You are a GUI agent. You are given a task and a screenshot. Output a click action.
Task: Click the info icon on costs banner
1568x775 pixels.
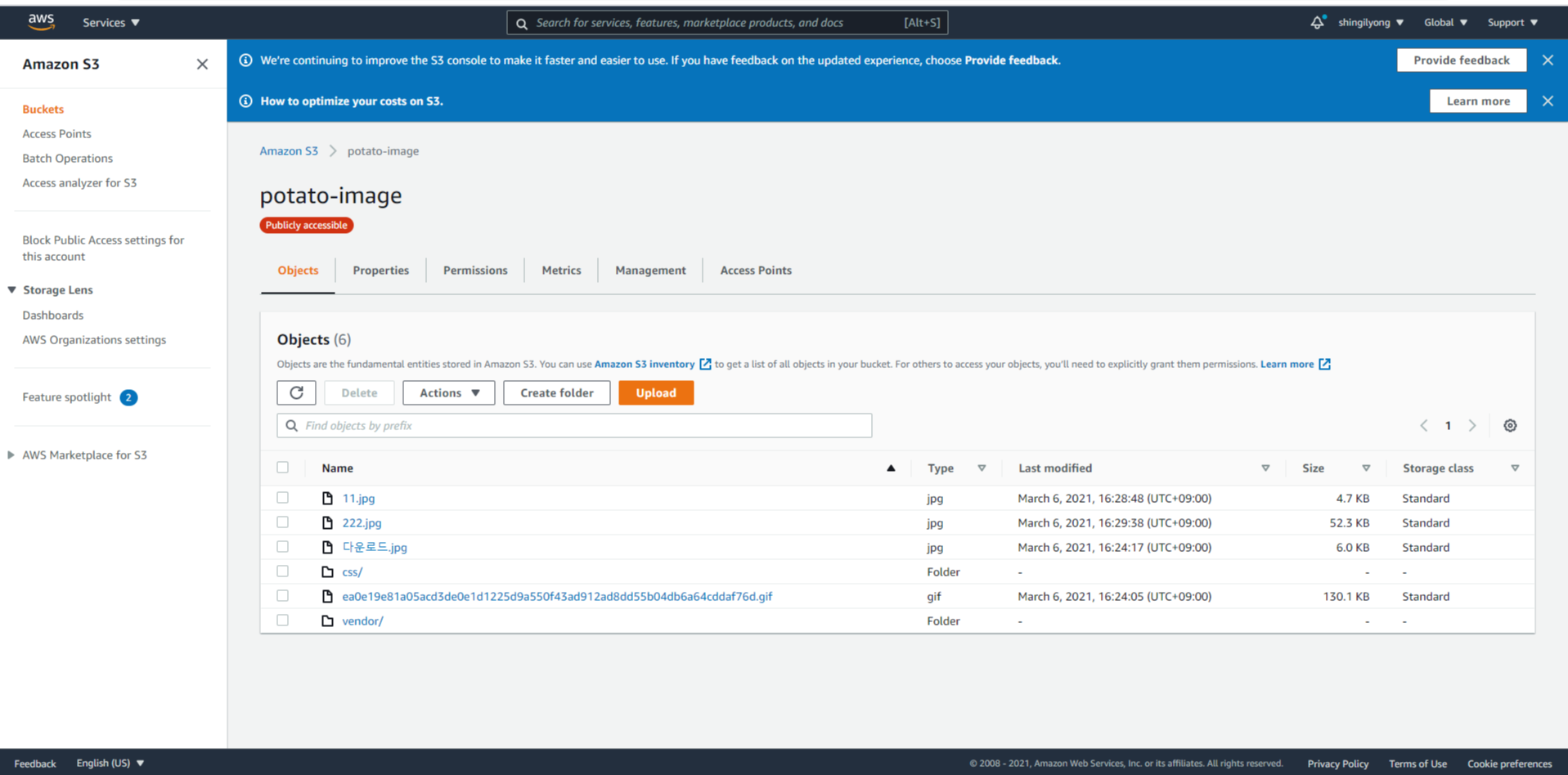245,101
